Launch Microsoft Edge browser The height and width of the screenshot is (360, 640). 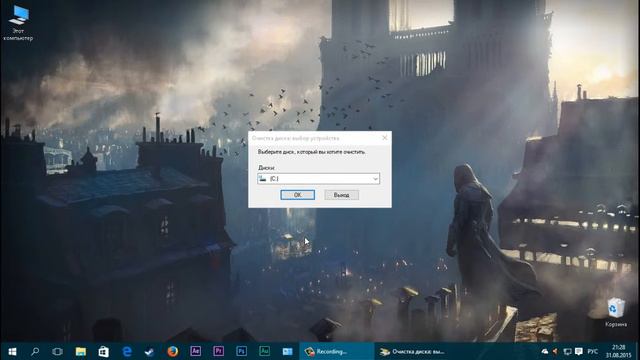(127, 351)
